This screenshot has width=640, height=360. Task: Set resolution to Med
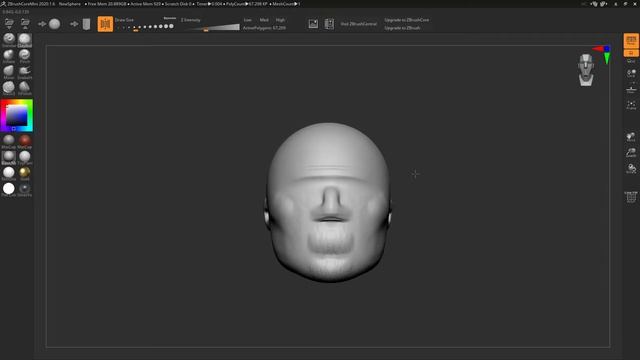[264, 20]
